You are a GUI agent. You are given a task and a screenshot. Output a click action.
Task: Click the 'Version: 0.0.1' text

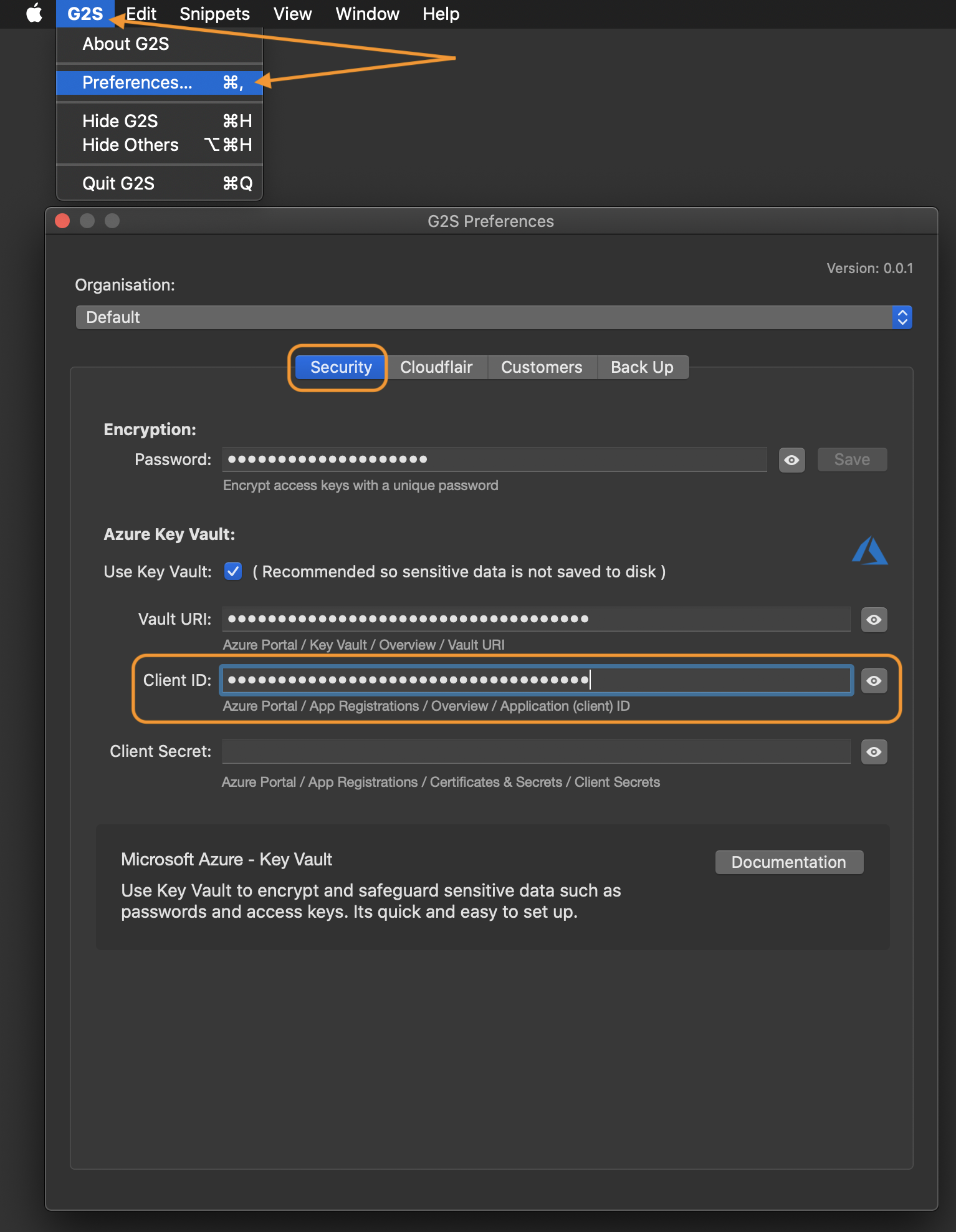point(870,268)
